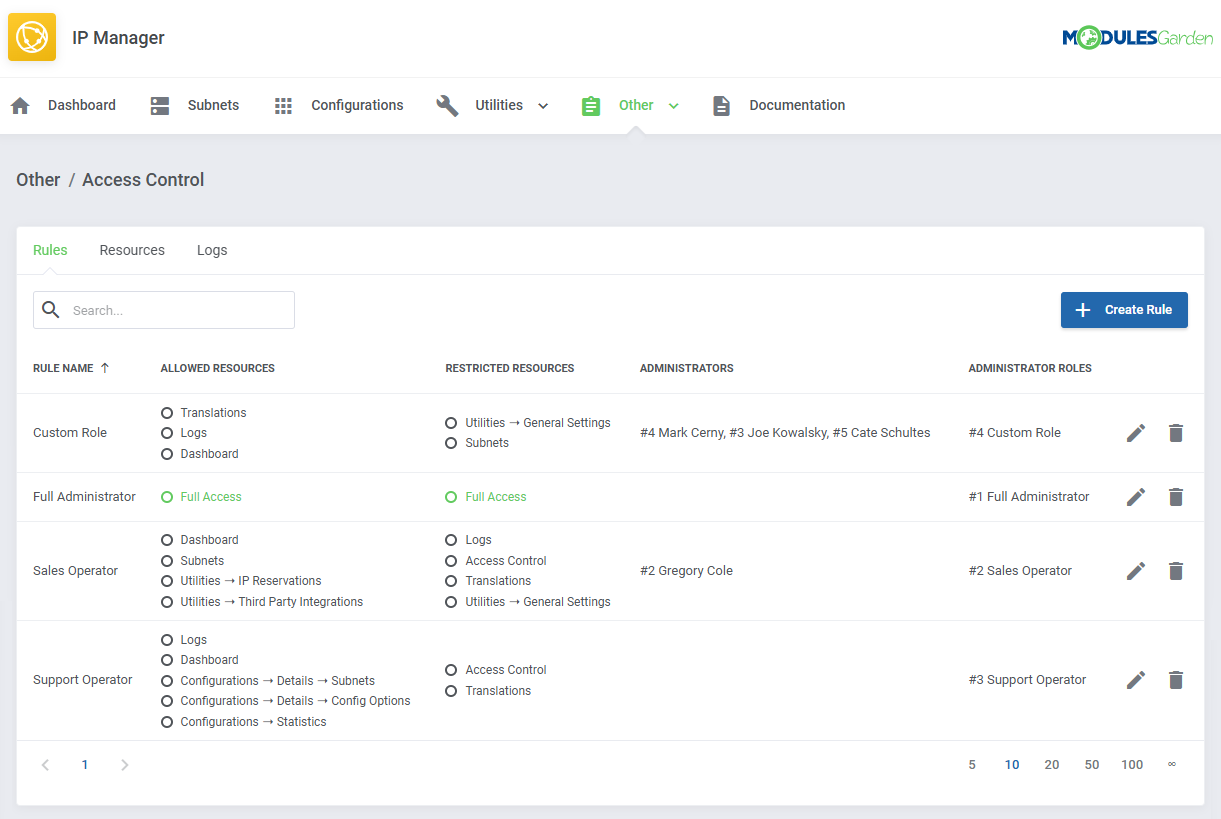Switch to the Resources tab
The height and width of the screenshot is (819, 1221).
pyautogui.click(x=132, y=250)
